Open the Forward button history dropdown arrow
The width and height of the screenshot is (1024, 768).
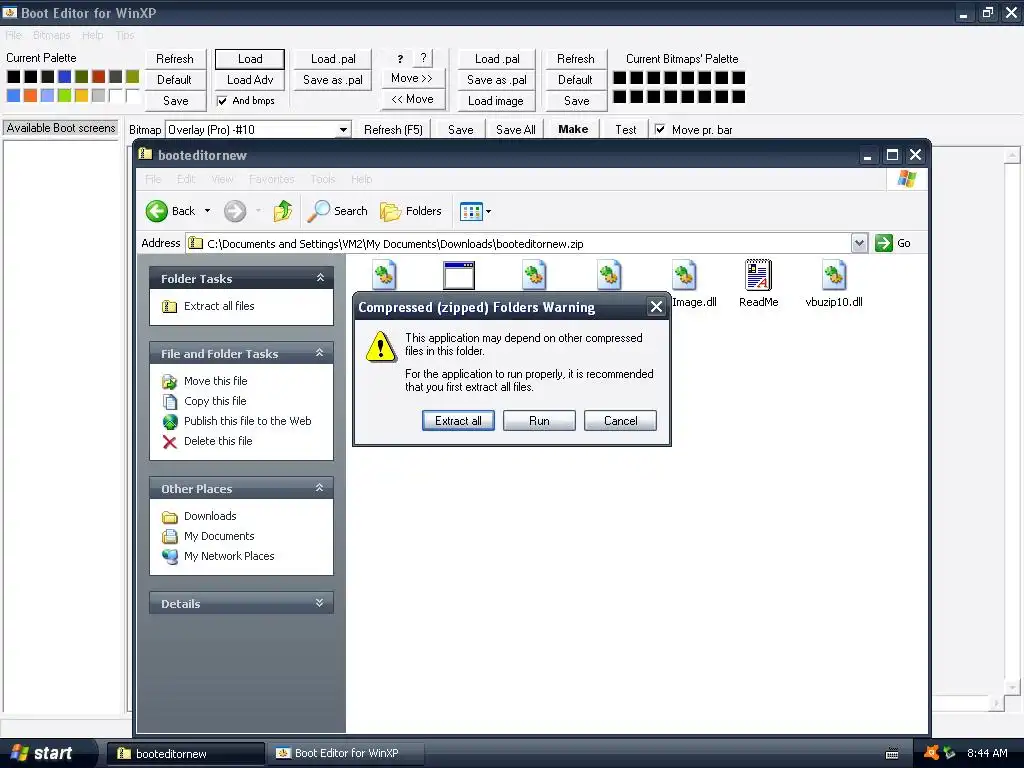259,211
